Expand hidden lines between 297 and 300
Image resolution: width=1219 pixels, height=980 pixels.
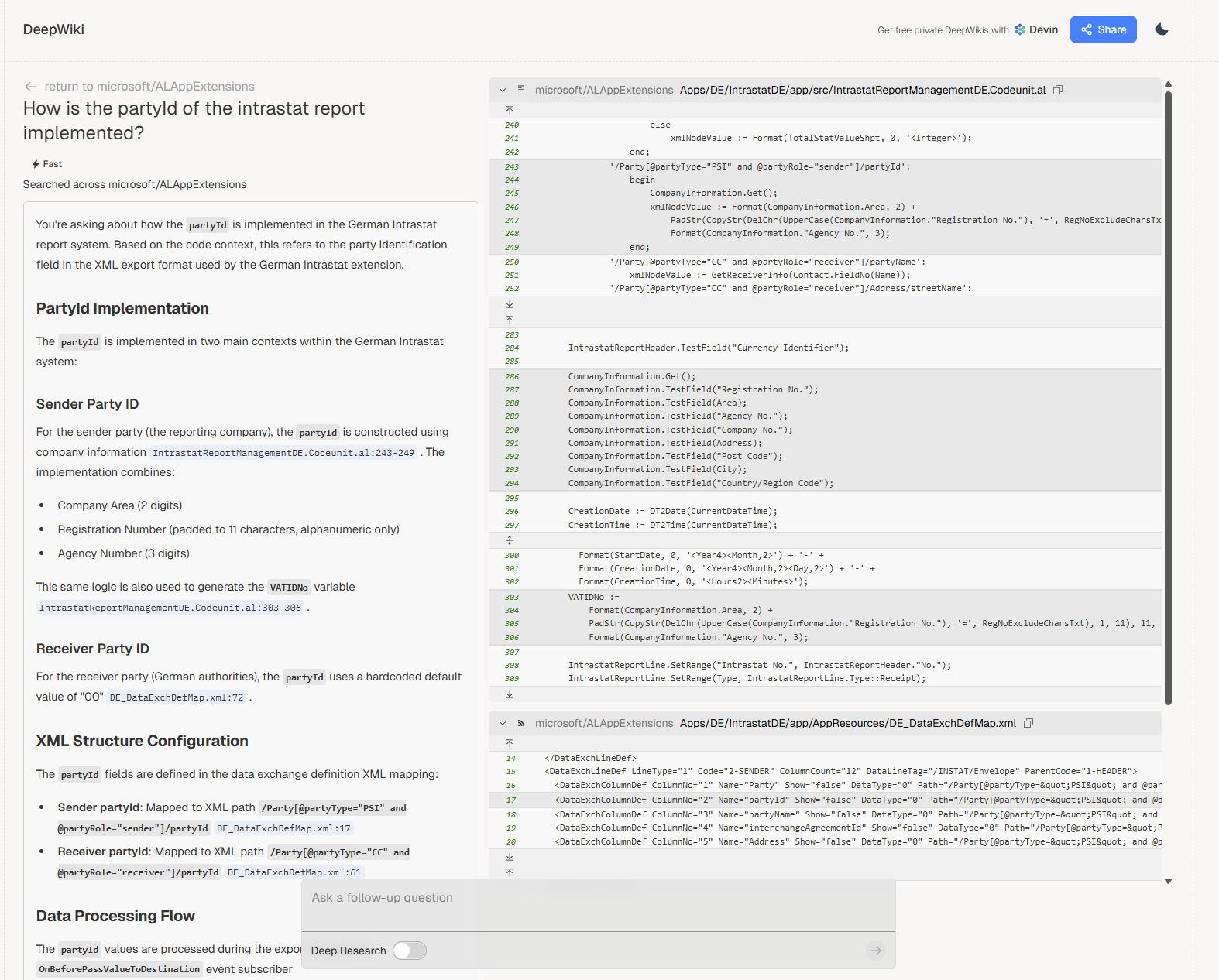pyautogui.click(x=510, y=540)
